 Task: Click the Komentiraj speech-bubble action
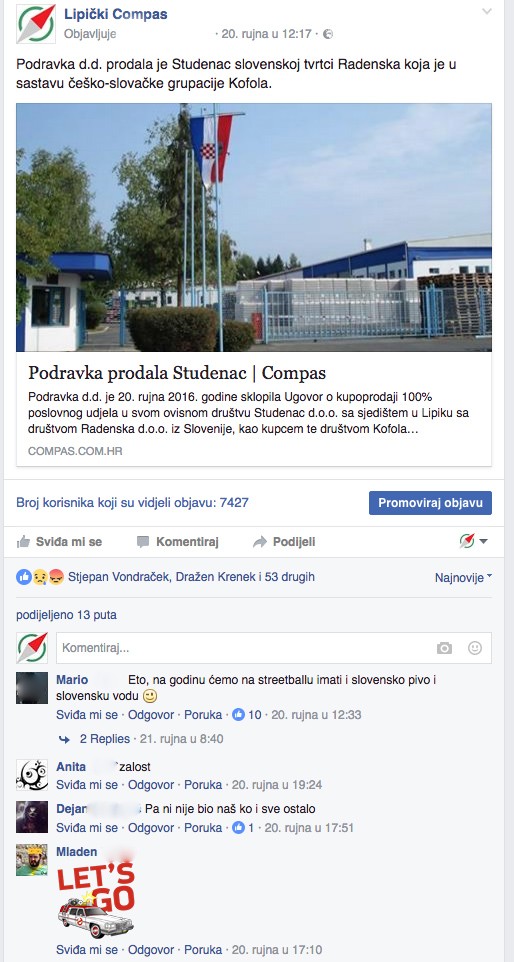tap(178, 542)
